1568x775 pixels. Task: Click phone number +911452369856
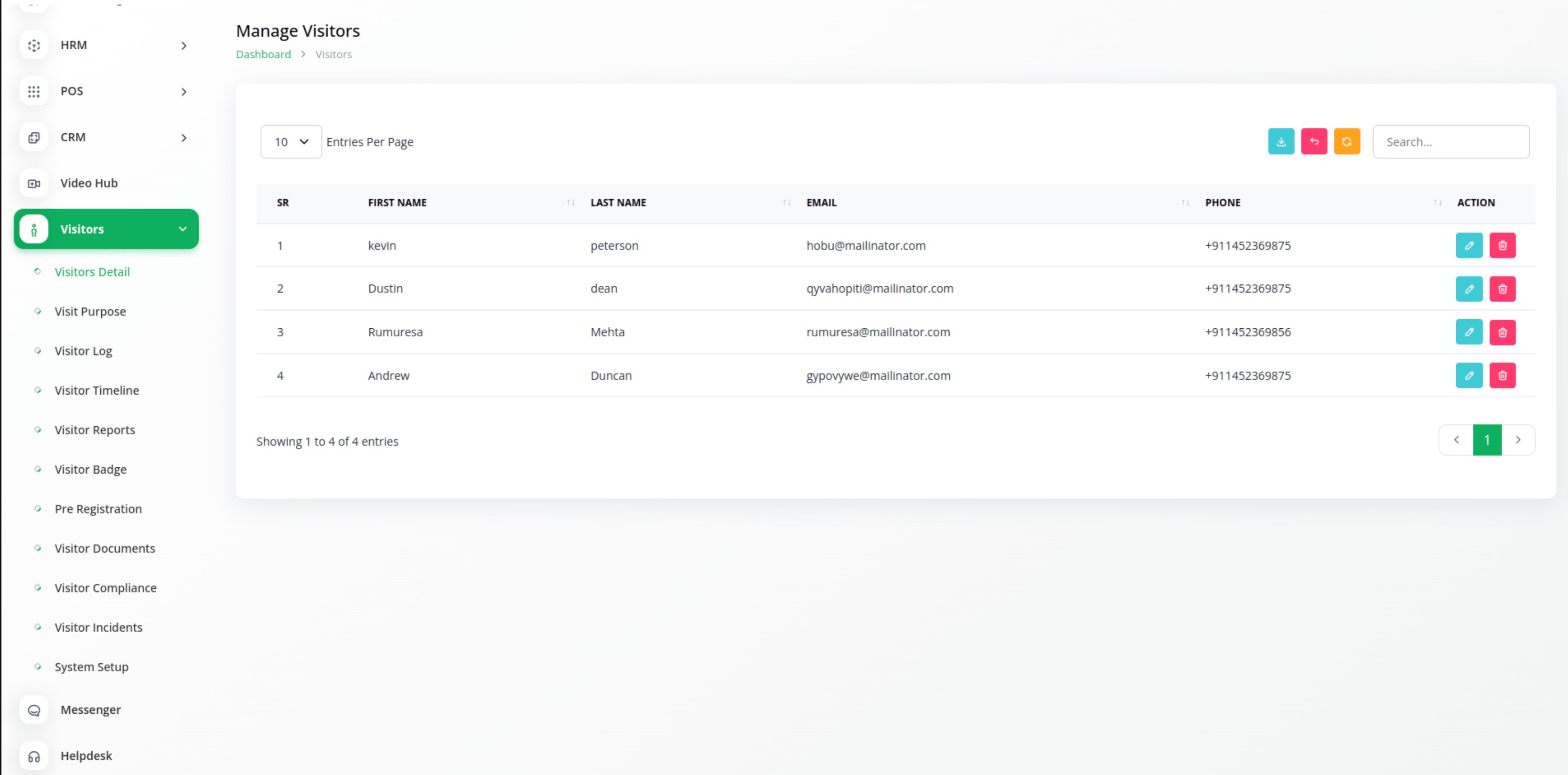tap(1248, 333)
